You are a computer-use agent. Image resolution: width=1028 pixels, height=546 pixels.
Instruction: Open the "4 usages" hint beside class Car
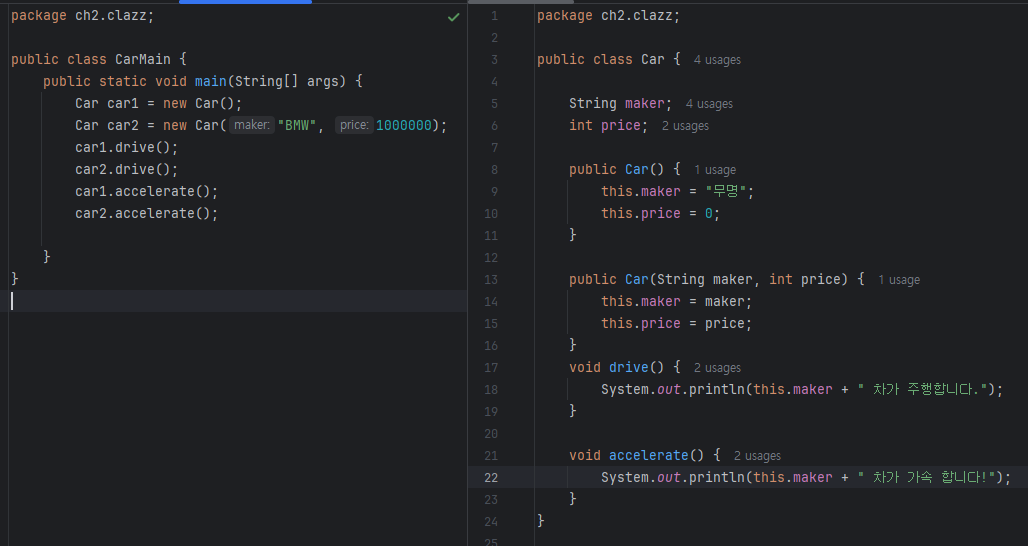(717, 60)
